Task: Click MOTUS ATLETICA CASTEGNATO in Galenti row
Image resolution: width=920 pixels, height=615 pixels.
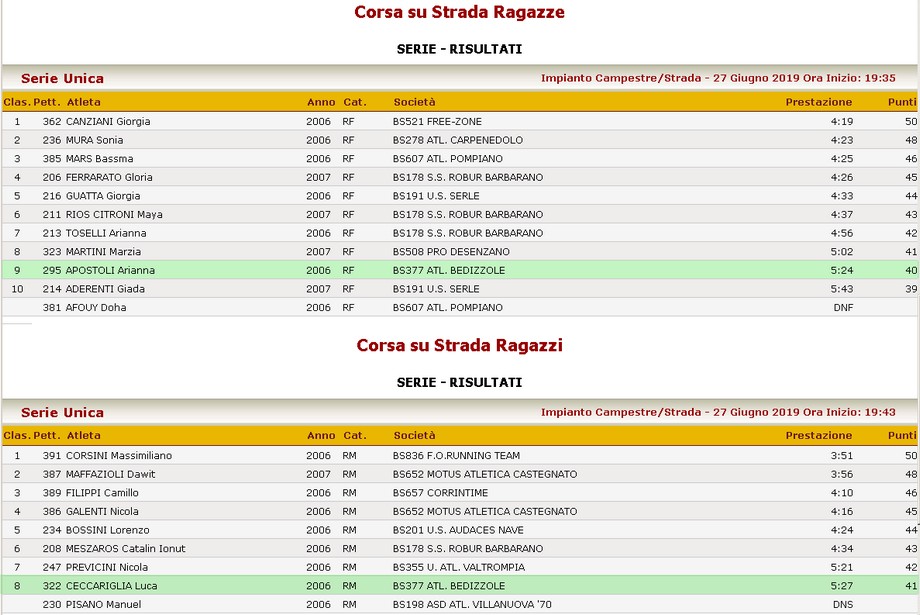Action: pyautogui.click(x=502, y=512)
